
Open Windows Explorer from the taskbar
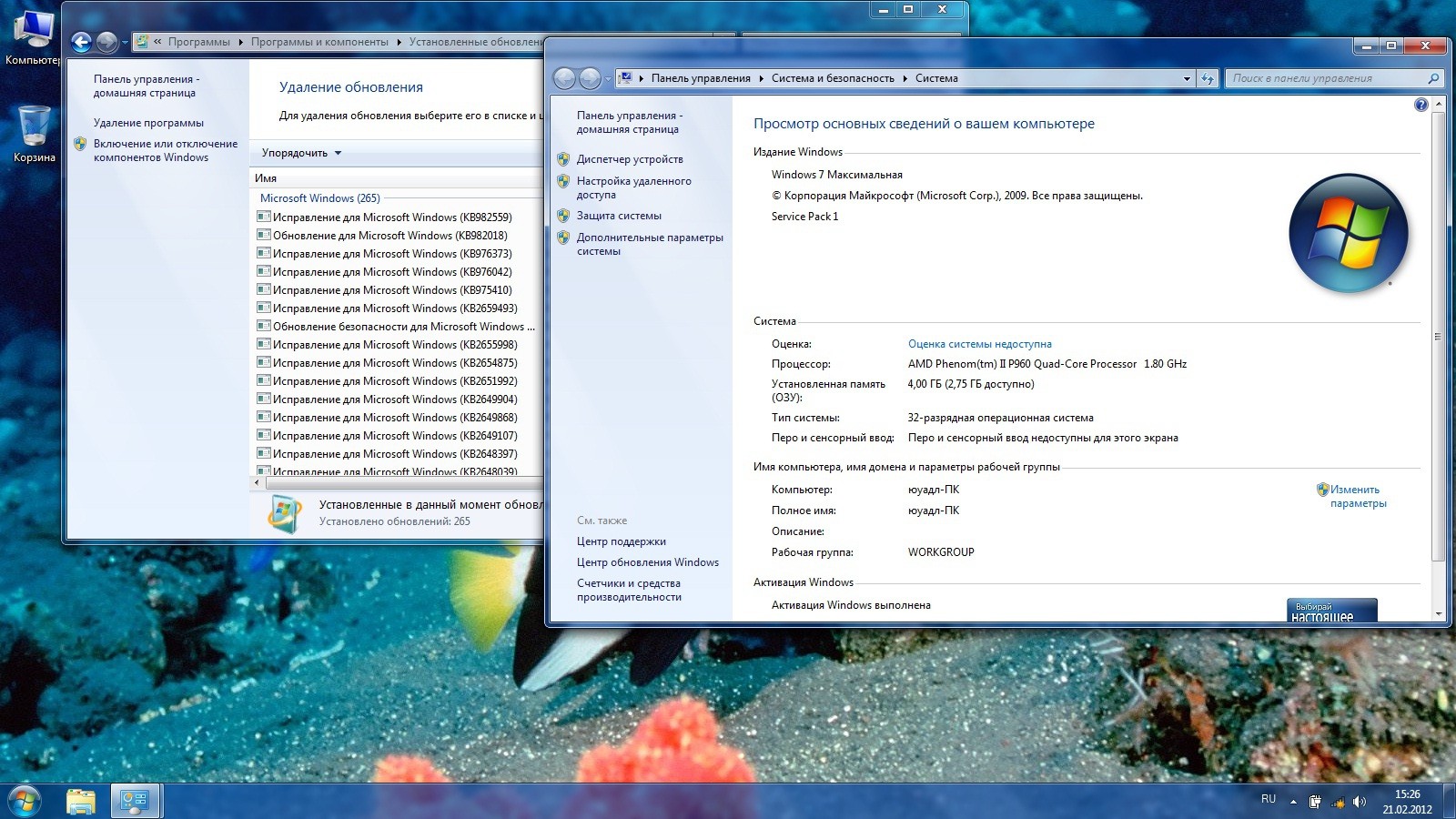pos(81,802)
